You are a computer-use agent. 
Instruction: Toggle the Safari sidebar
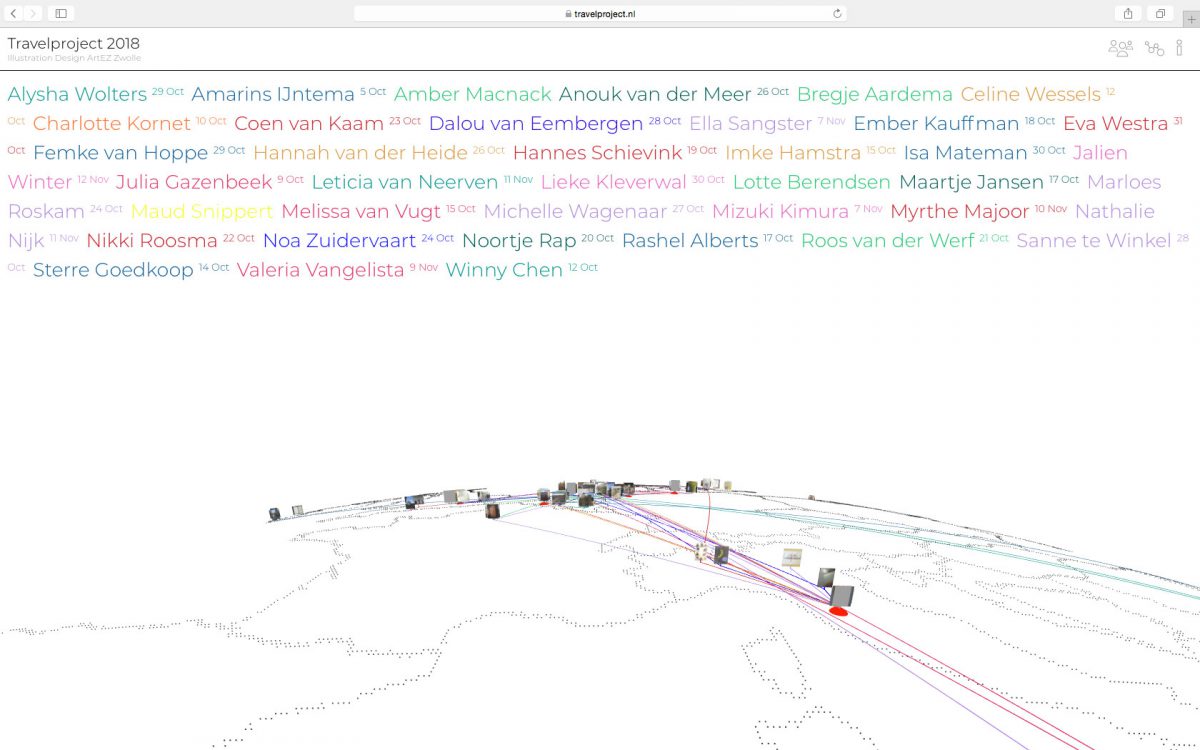pyautogui.click(x=61, y=13)
